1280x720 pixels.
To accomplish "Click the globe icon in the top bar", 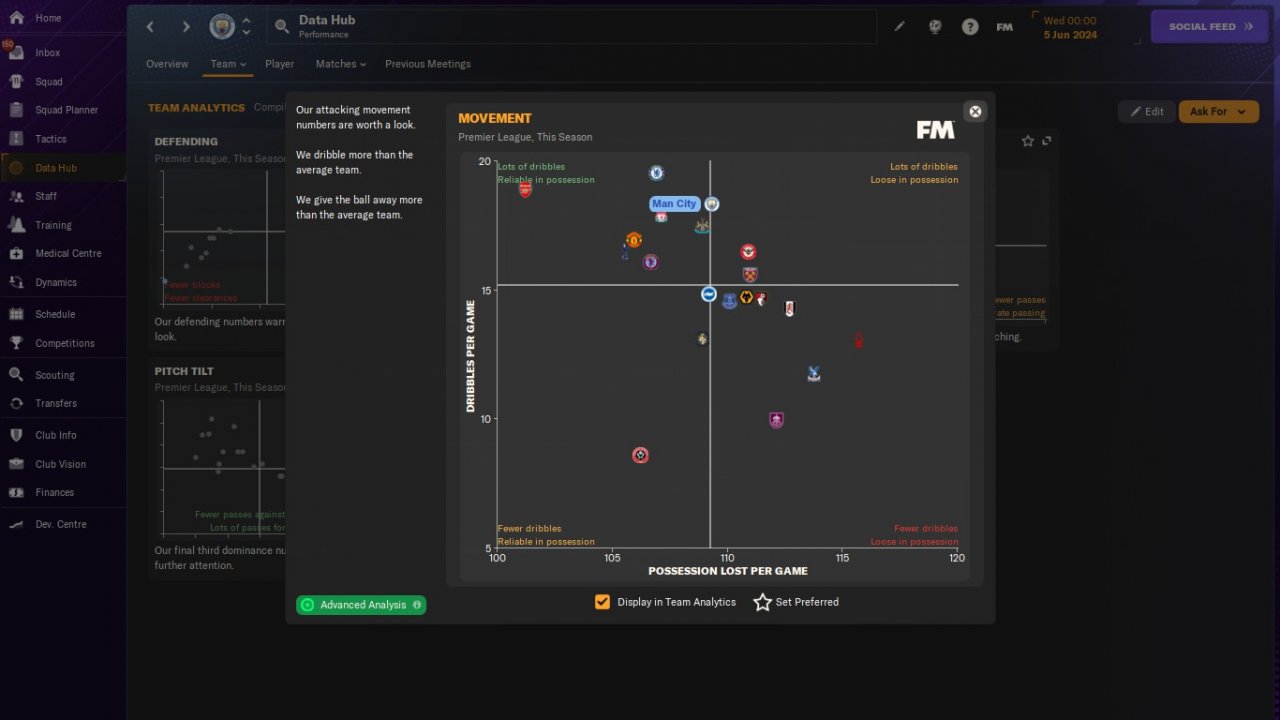I will point(935,27).
